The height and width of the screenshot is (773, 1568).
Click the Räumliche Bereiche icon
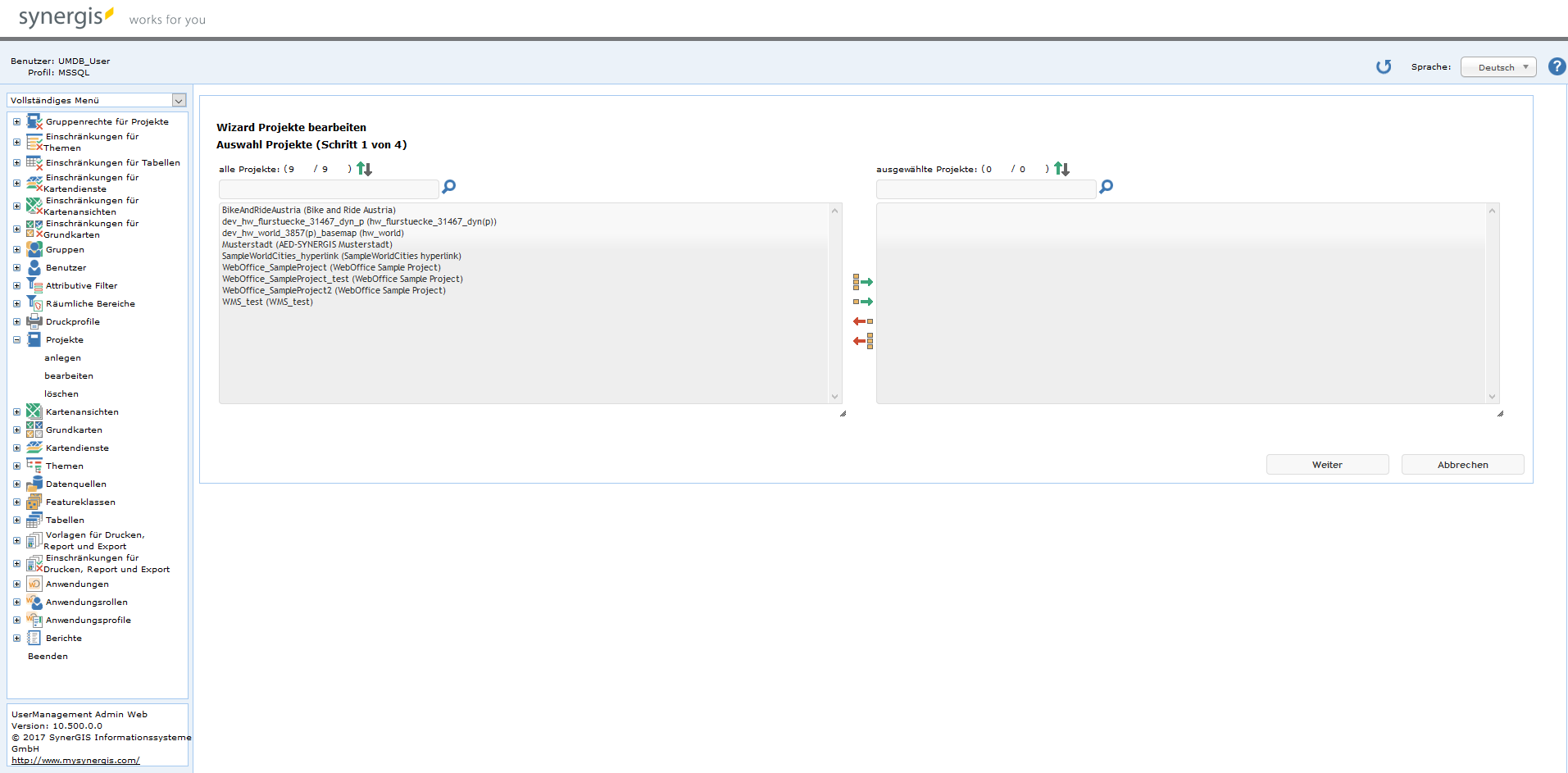coord(34,303)
